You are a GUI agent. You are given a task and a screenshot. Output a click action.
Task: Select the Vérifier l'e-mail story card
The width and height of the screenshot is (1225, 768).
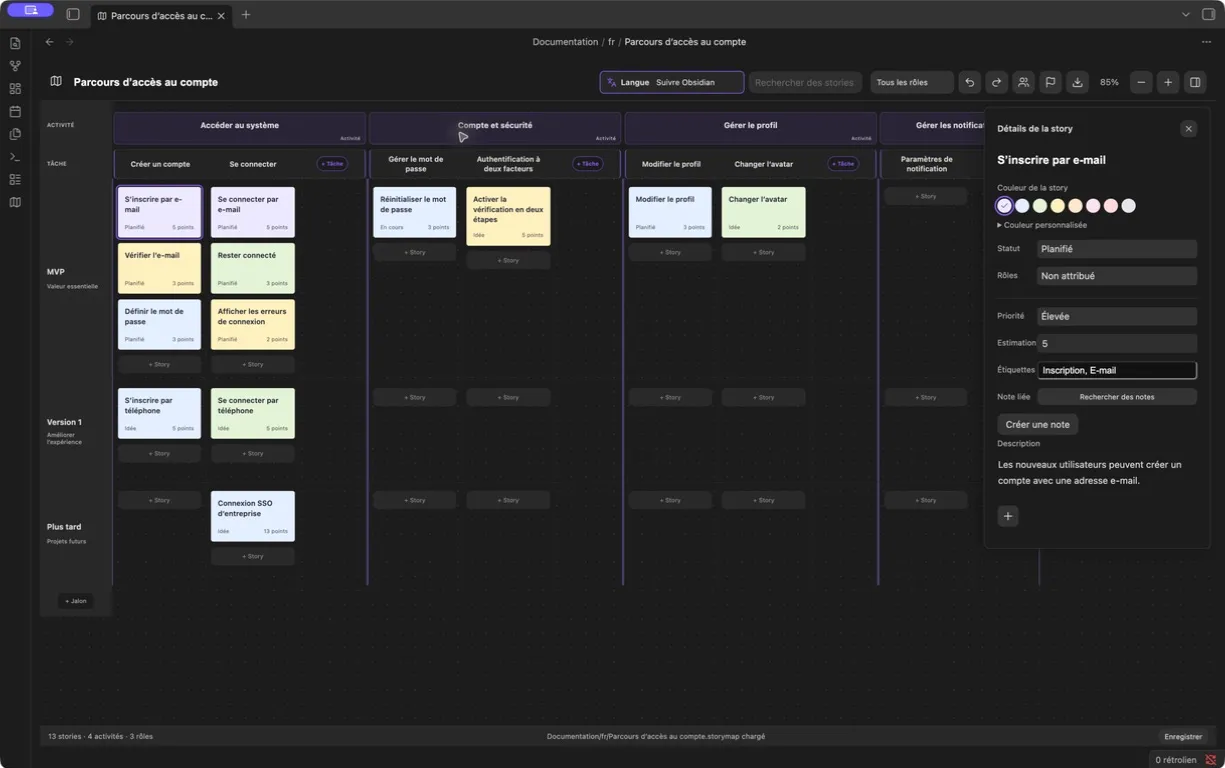[159, 268]
